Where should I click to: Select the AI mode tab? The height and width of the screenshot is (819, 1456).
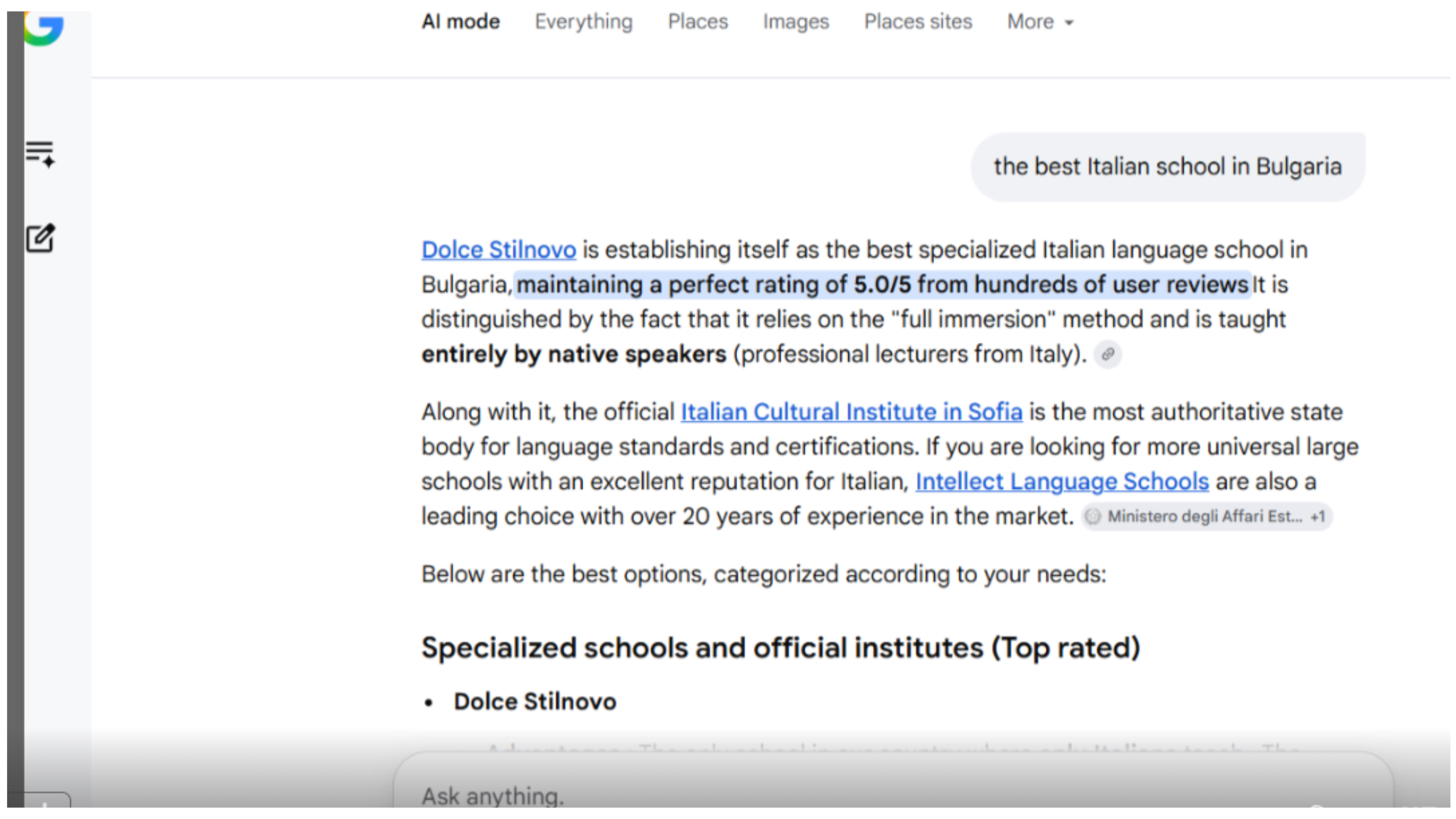coord(460,22)
